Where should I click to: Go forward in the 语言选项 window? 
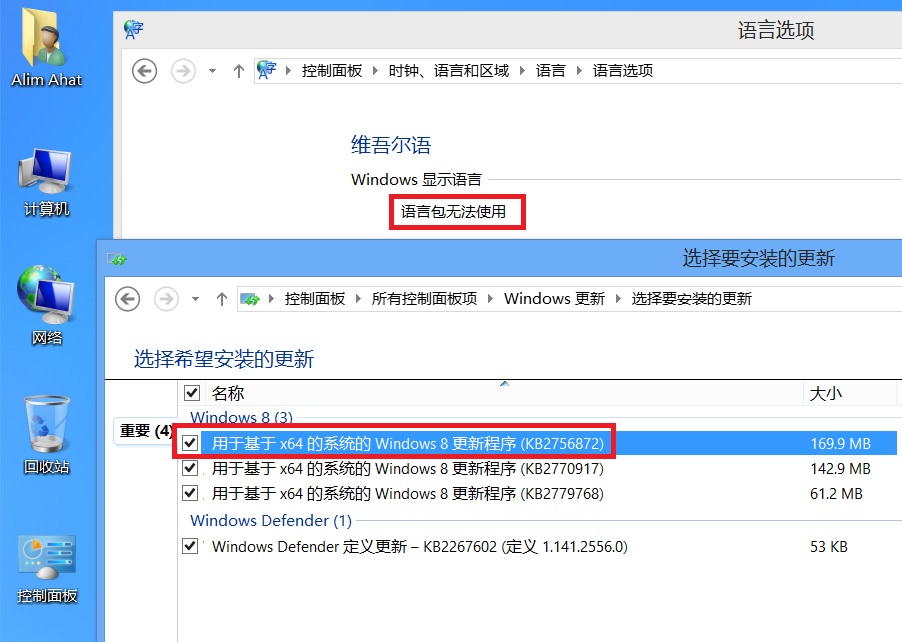coord(183,71)
